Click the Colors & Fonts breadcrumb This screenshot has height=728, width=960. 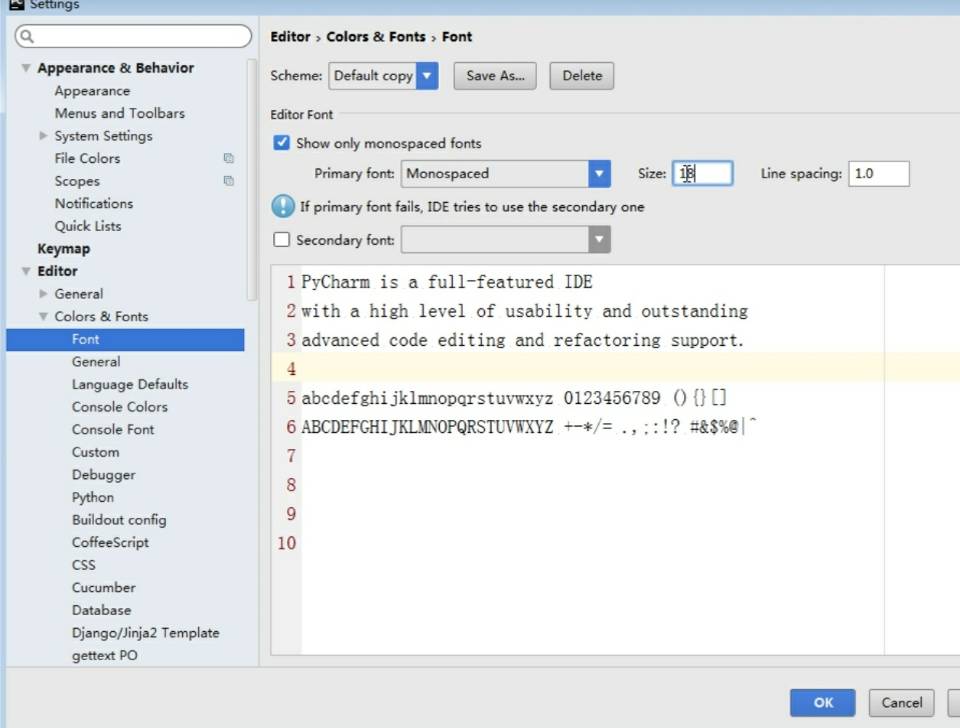point(375,37)
